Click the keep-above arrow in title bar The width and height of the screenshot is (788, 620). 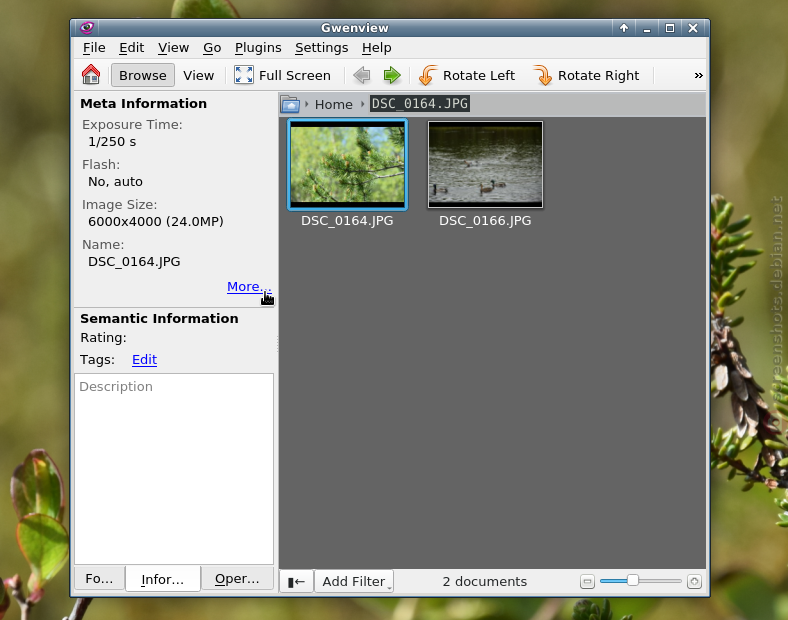pyautogui.click(x=624, y=28)
